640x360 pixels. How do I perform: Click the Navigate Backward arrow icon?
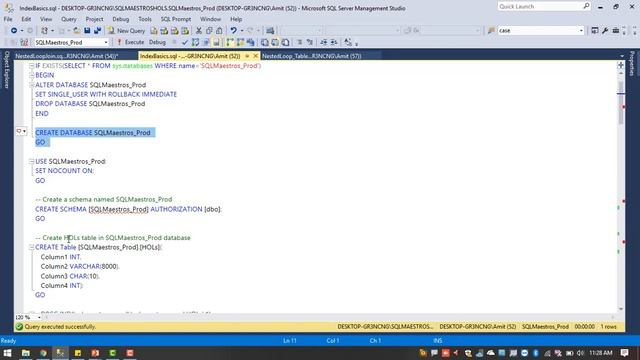[14, 31]
